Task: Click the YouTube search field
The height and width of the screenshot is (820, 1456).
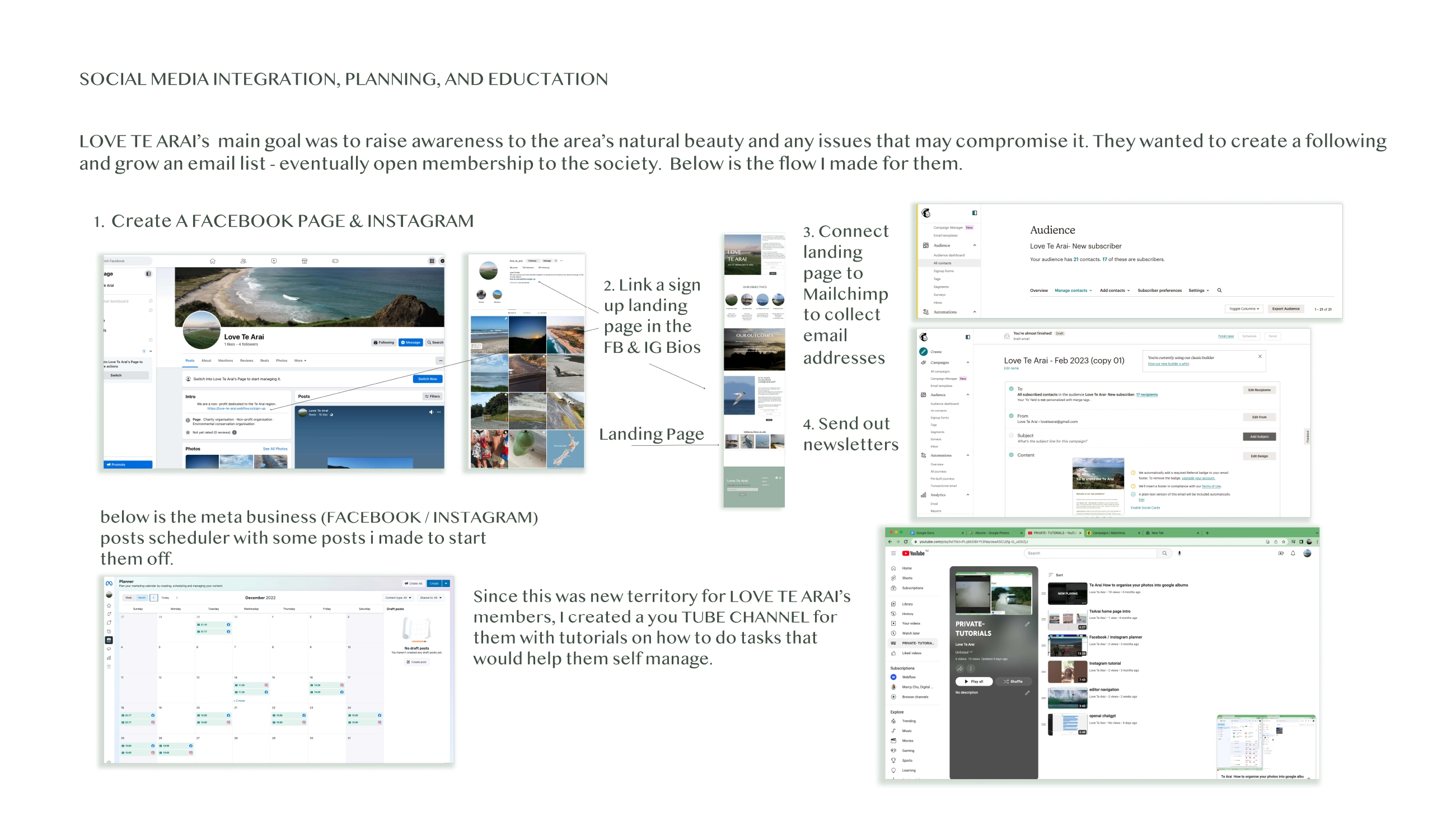Action: pos(1090,553)
